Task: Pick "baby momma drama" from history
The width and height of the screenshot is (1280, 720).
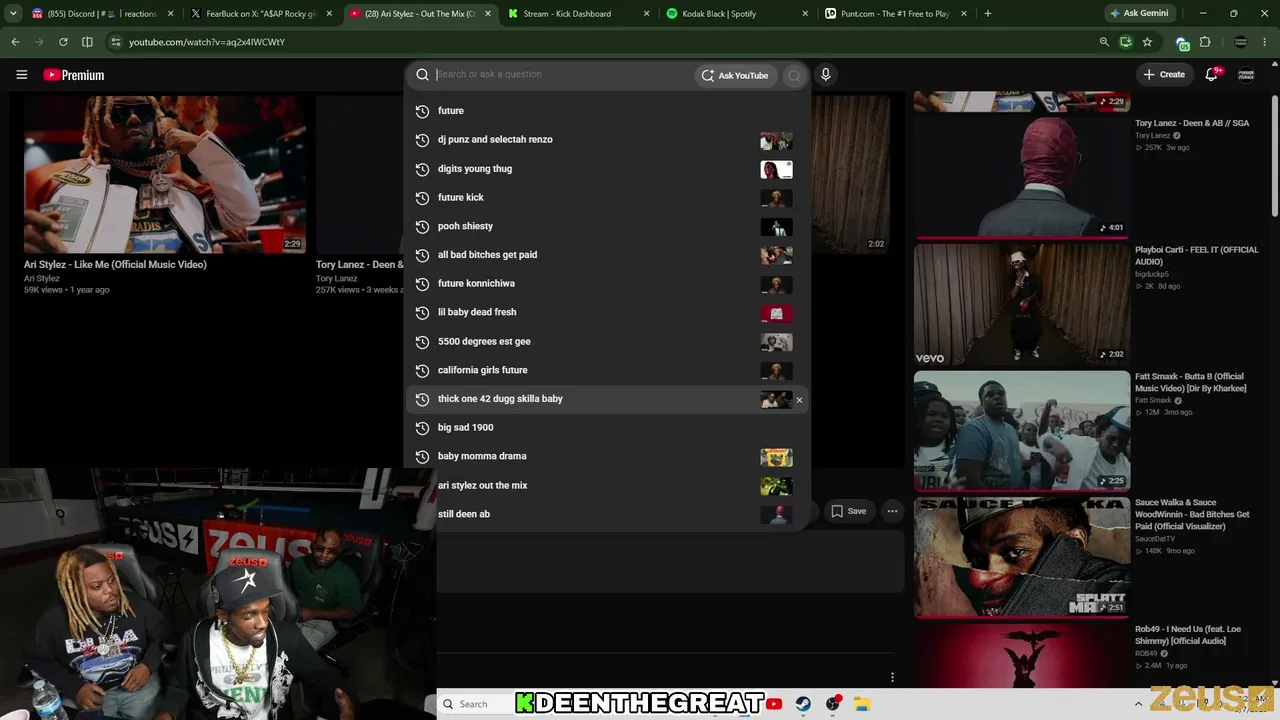Action: pyautogui.click(x=608, y=457)
